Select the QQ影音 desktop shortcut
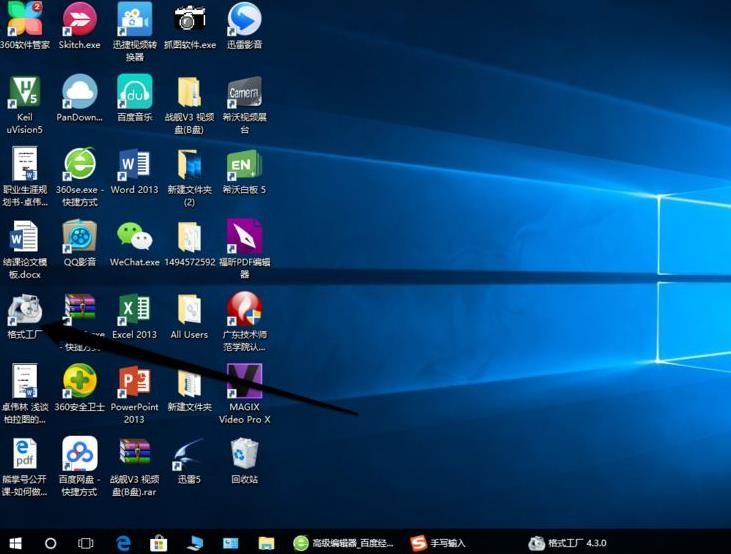 80,244
